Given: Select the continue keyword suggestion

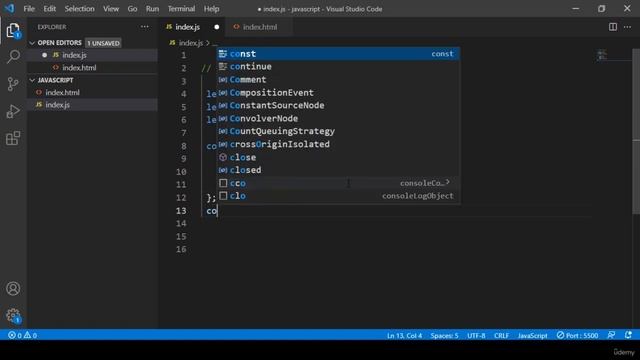Looking at the screenshot, I should click(338, 67).
